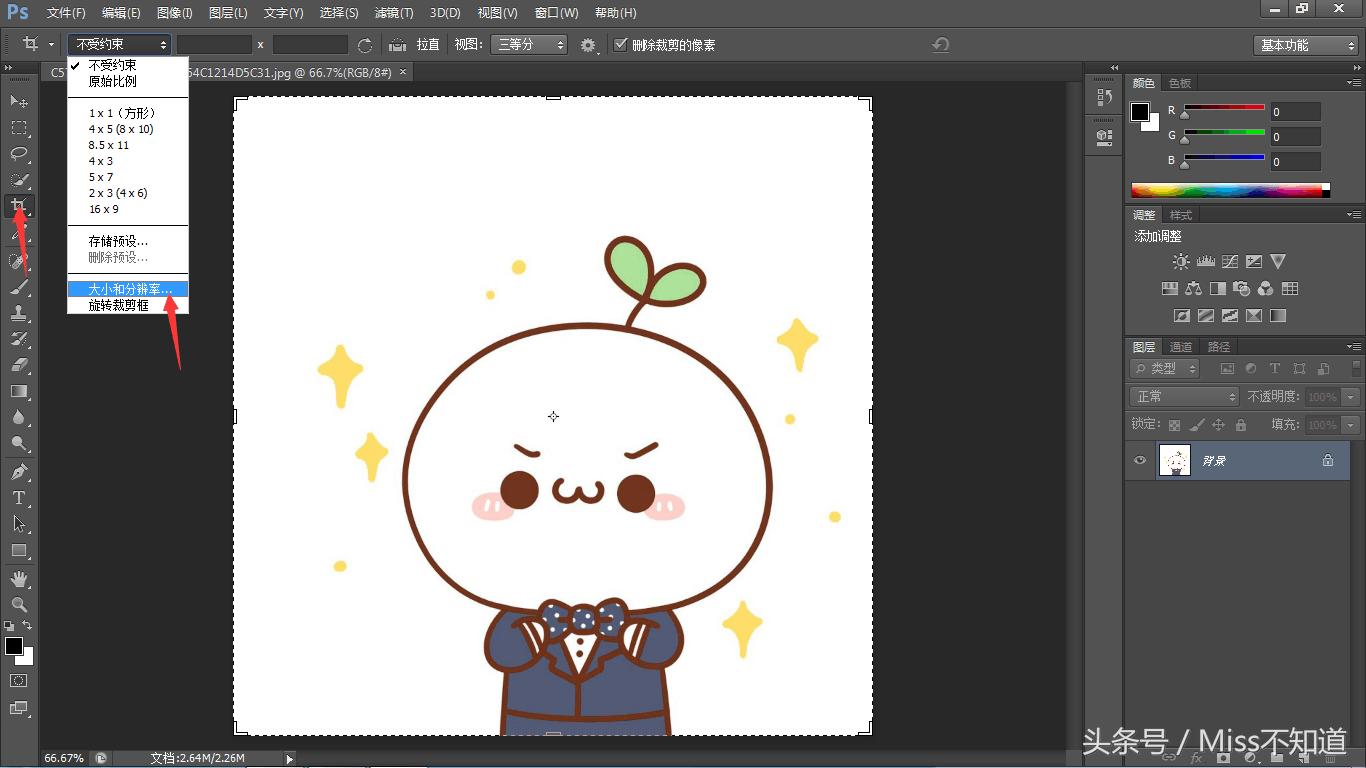Select the Horizontal Type tool
The image size is (1366, 768).
(x=18, y=498)
